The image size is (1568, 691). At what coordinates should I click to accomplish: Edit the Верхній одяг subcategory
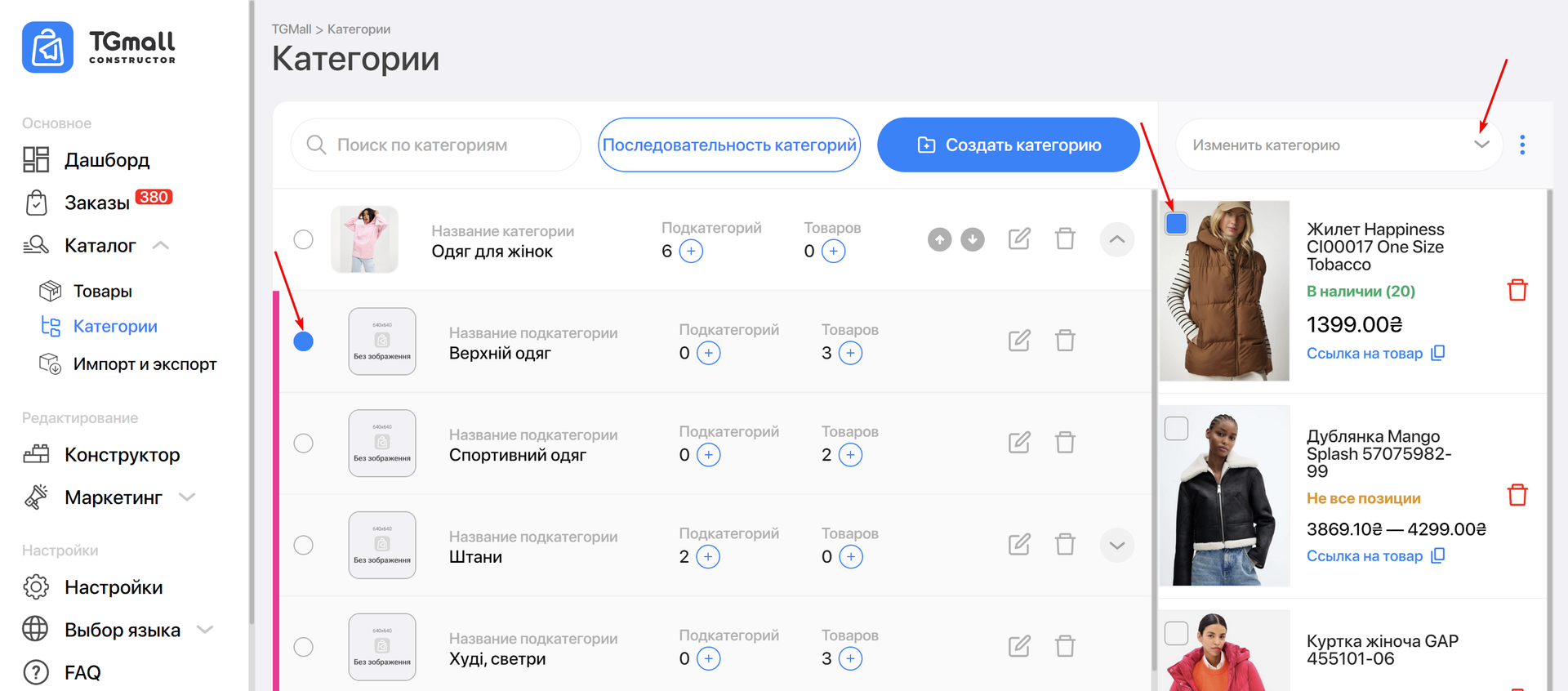click(1018, 341)
